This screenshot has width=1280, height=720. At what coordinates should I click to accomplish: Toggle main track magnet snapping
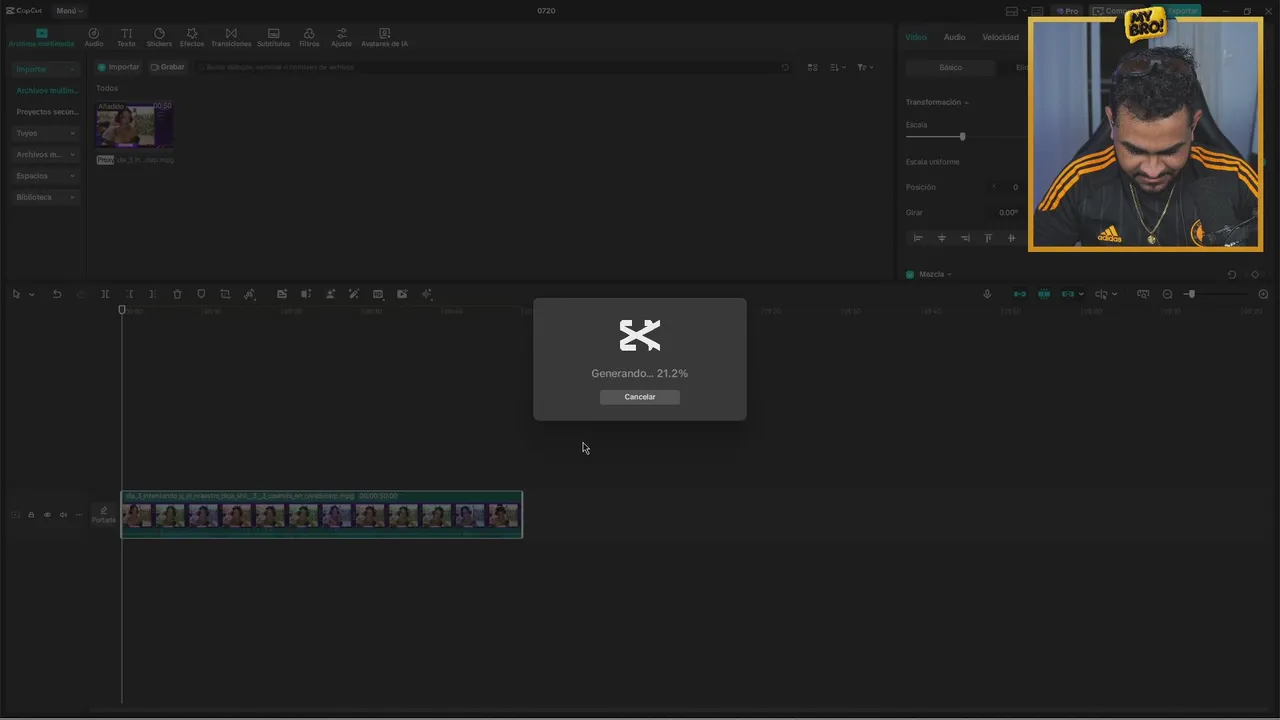1020,294
